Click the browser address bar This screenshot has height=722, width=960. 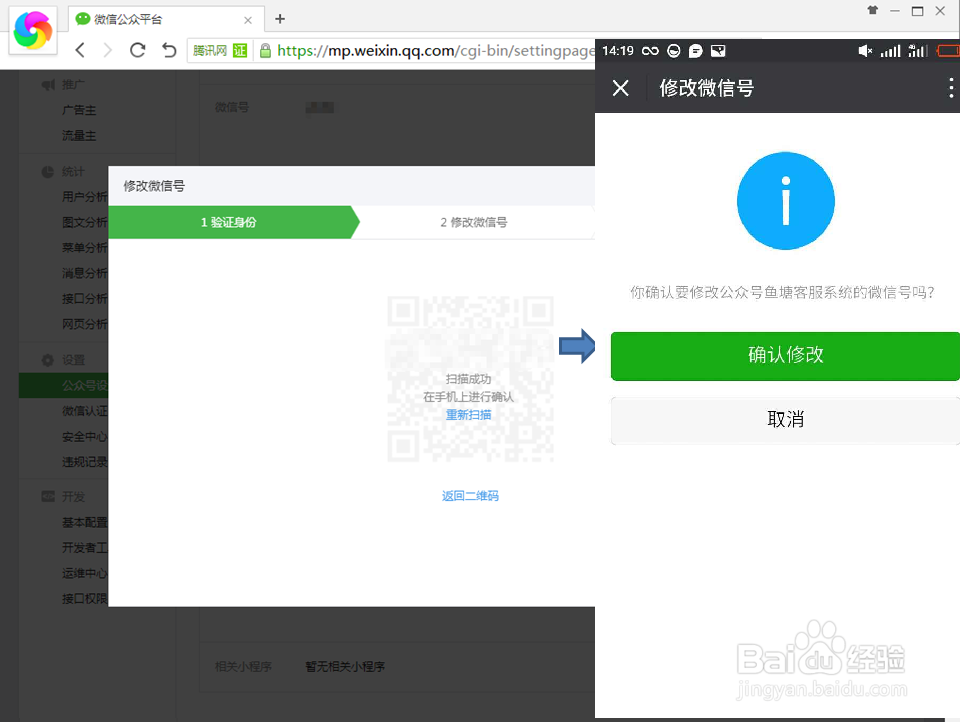tap(420, 51)
